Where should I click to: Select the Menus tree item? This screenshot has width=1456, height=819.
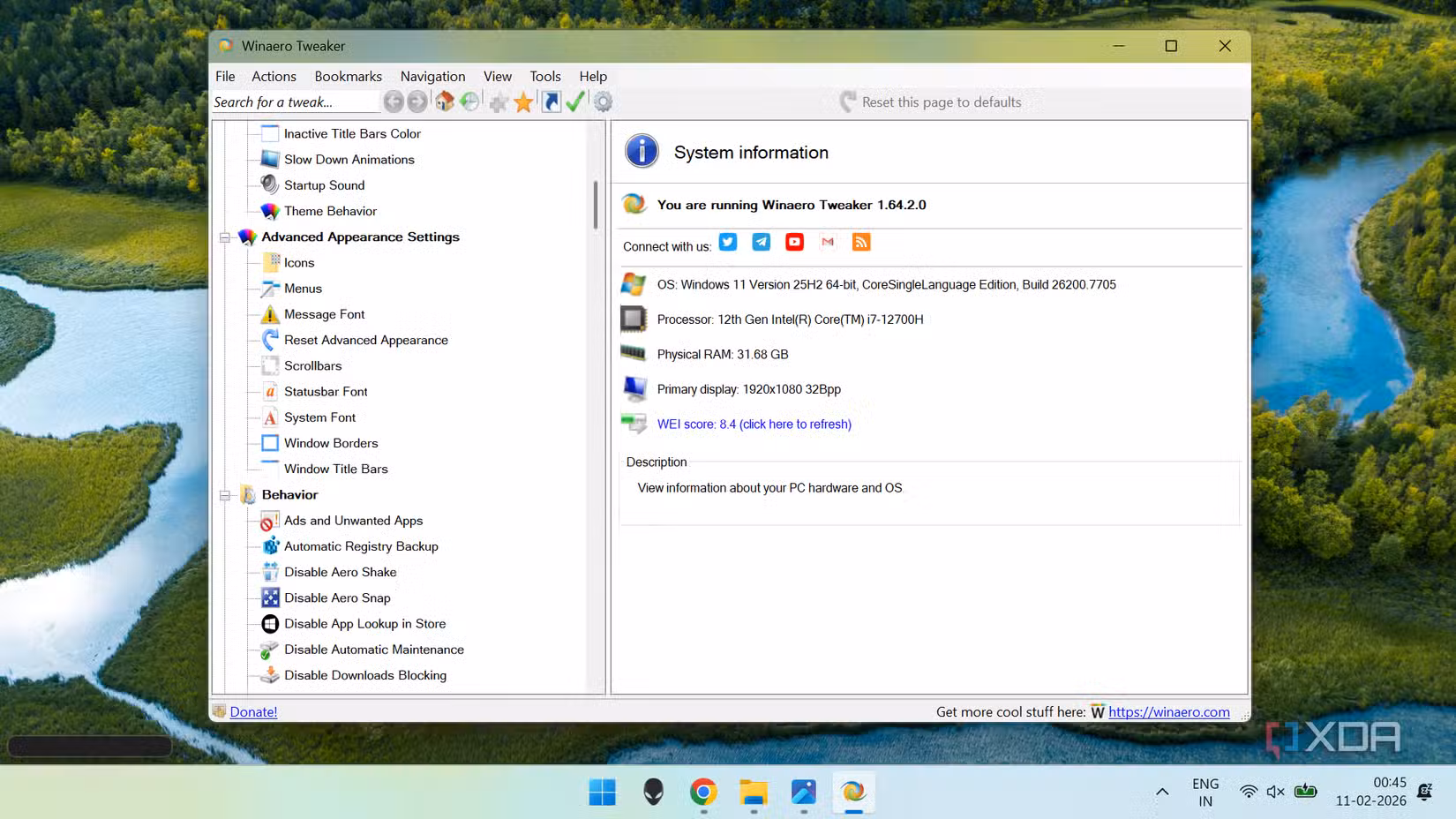[303, 288]
